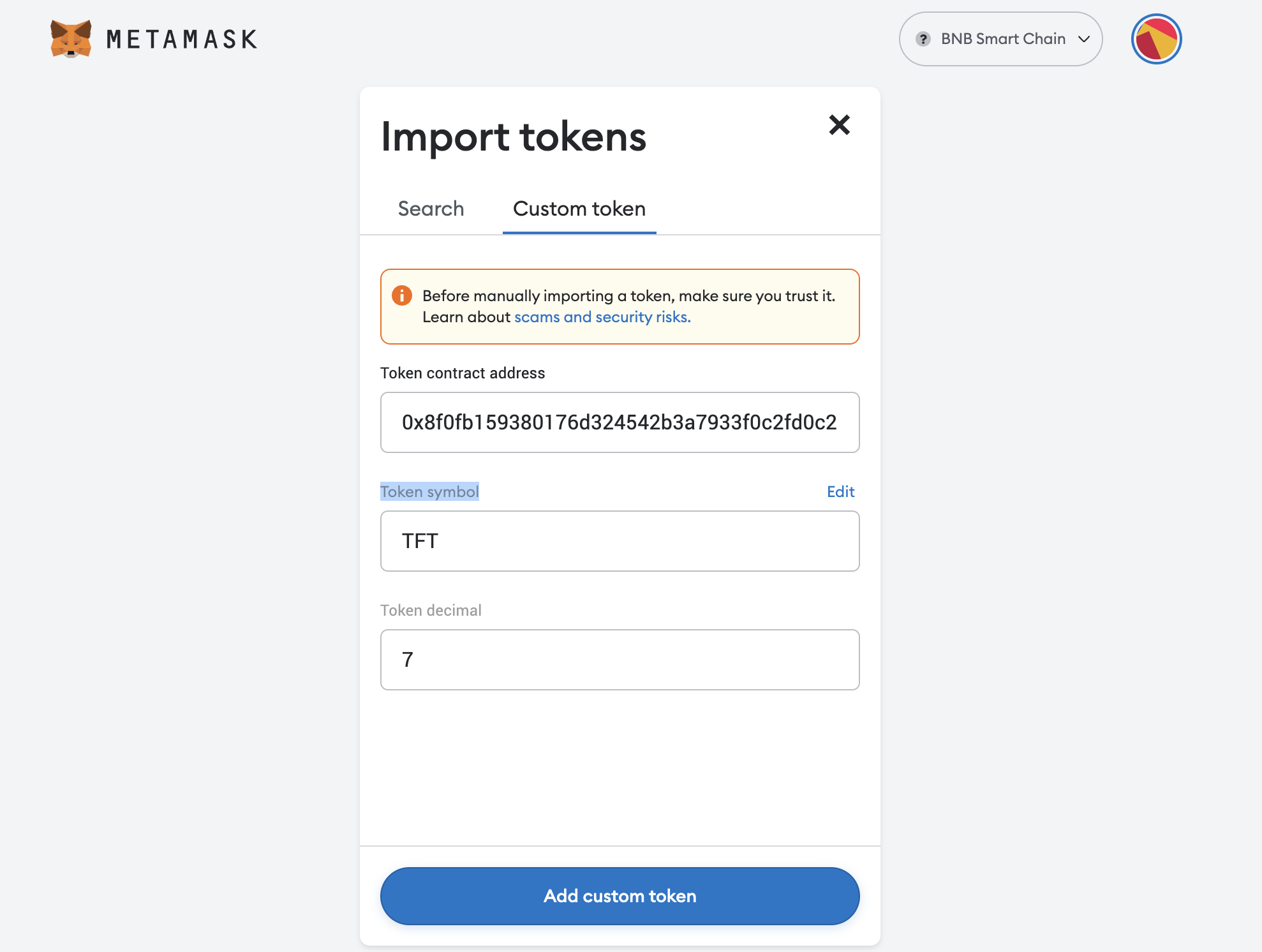Close the Import tokens dialog

click(x=839, y=124)
